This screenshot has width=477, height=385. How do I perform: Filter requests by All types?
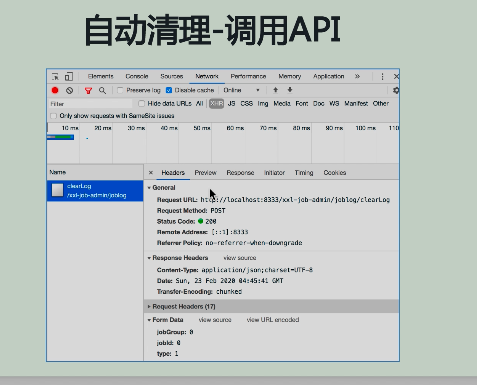coord(199,104)
